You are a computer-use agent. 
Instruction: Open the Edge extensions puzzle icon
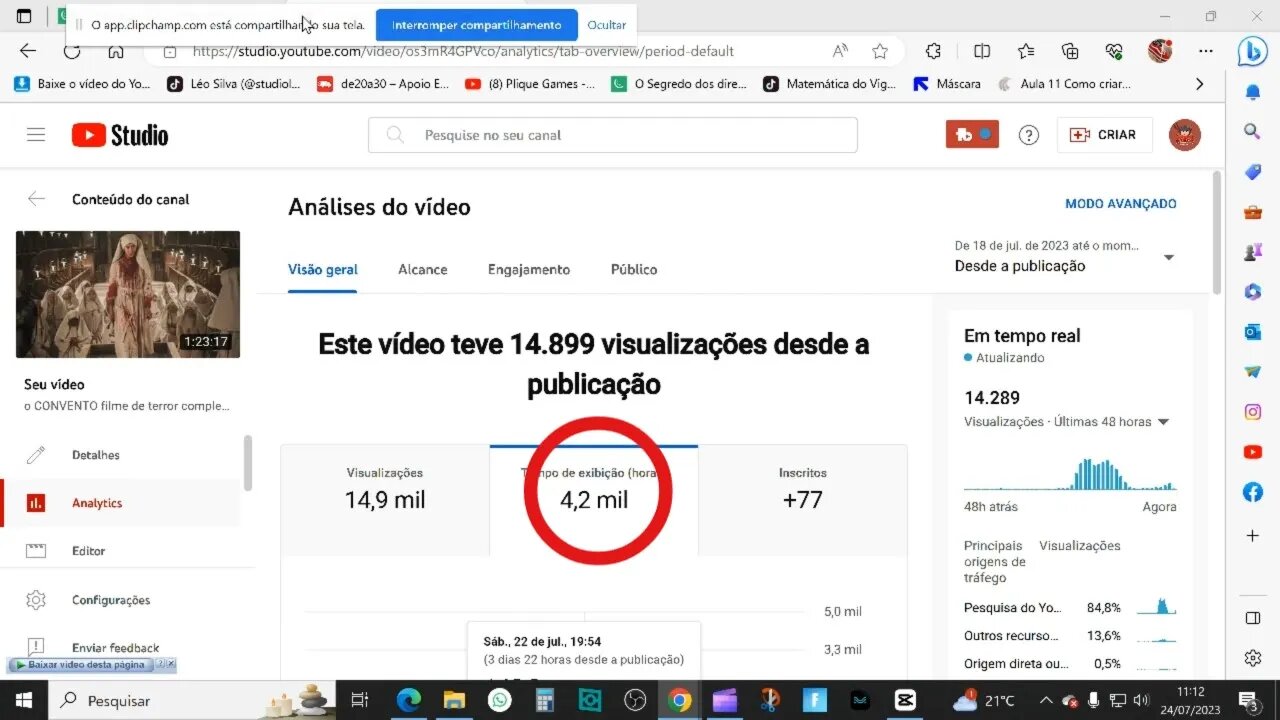pyautogui.click(x=933, y=51)
